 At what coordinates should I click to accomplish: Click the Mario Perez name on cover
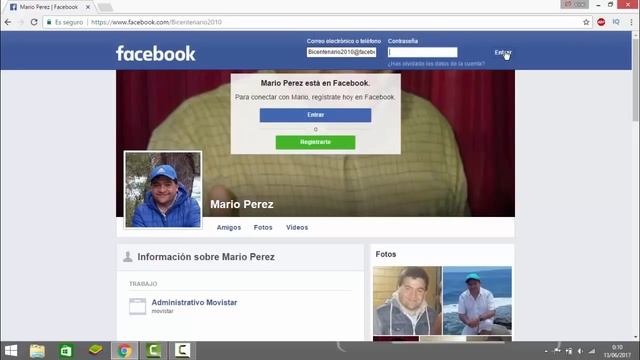(x=242, y=204)
